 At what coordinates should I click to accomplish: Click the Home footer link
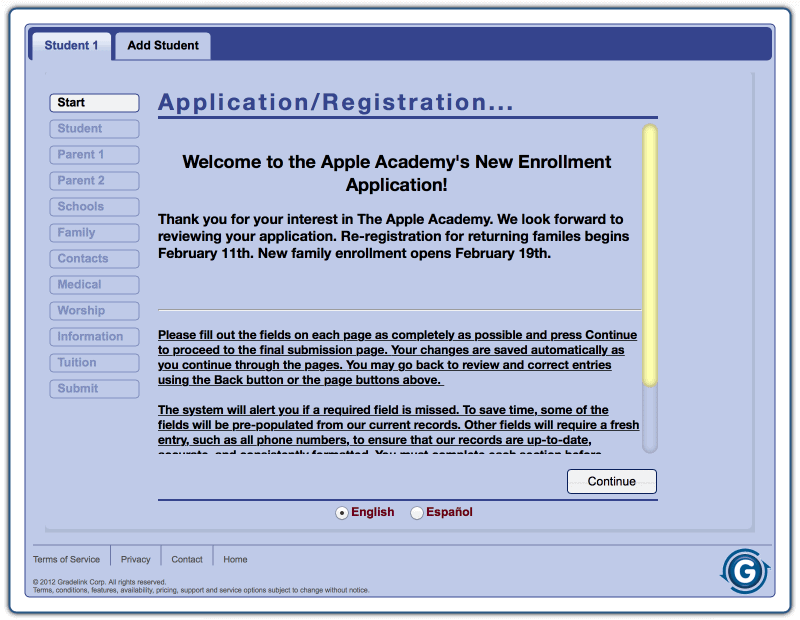pyautogui.click(x=235, y=559)
